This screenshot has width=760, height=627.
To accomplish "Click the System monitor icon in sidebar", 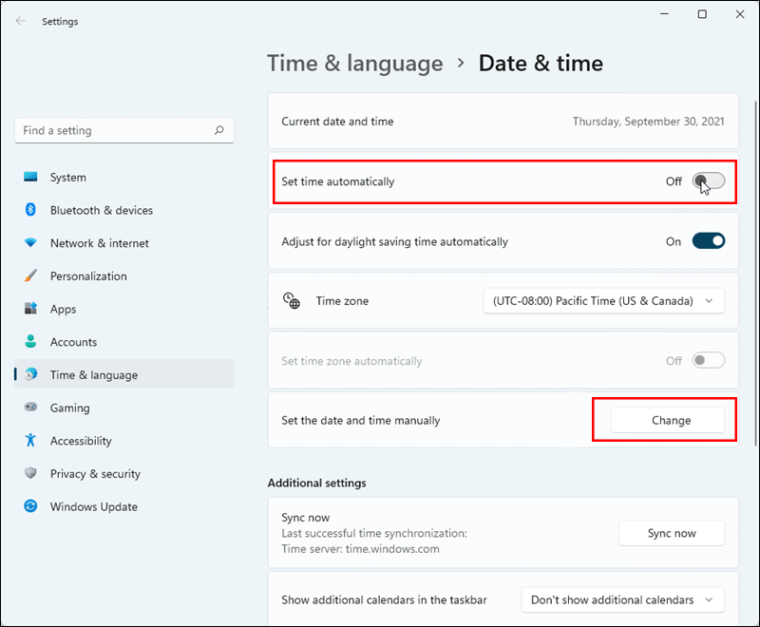I will coord(31,177).
